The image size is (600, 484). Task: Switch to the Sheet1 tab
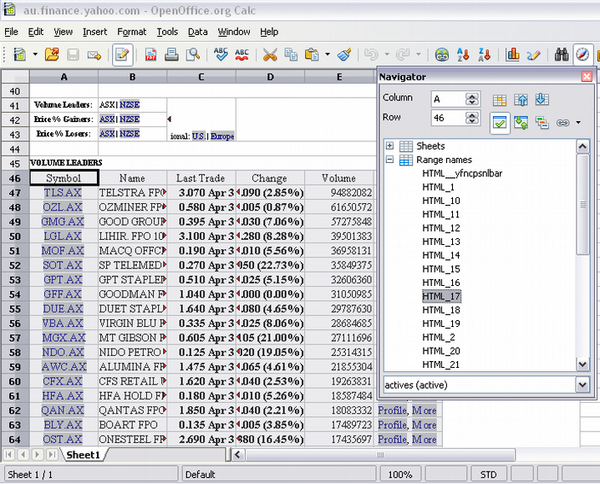tap(83, 455)
